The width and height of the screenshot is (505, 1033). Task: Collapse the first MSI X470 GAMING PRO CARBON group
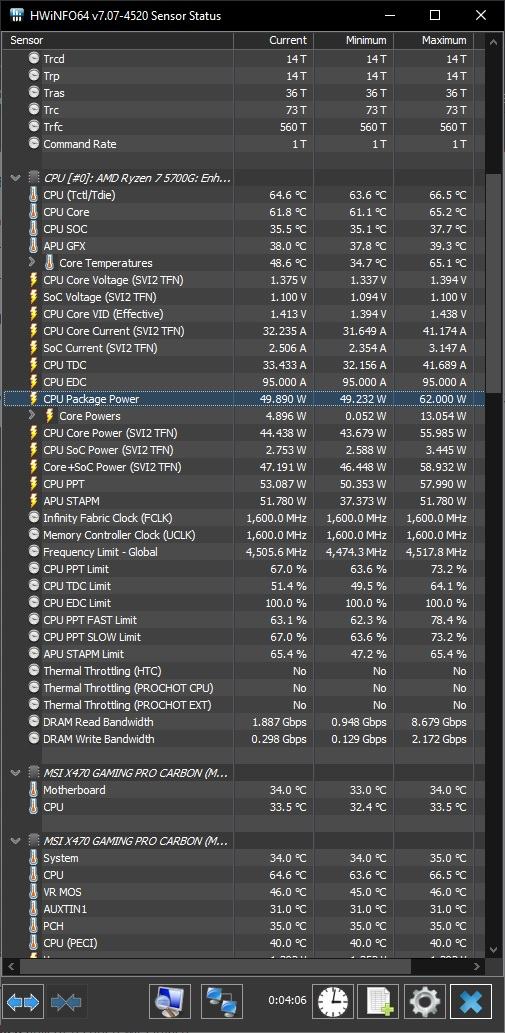pyautogui.click(x=16, y=773)
